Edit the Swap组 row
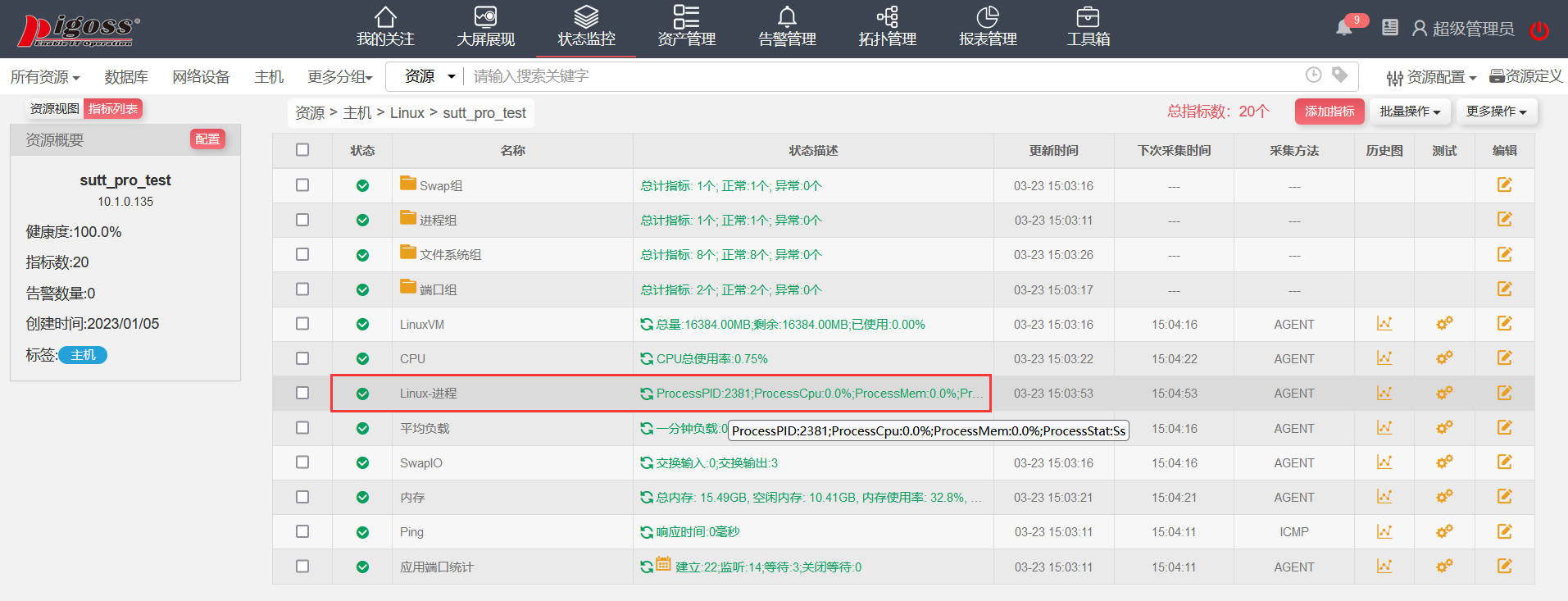 coord(1505,185)
